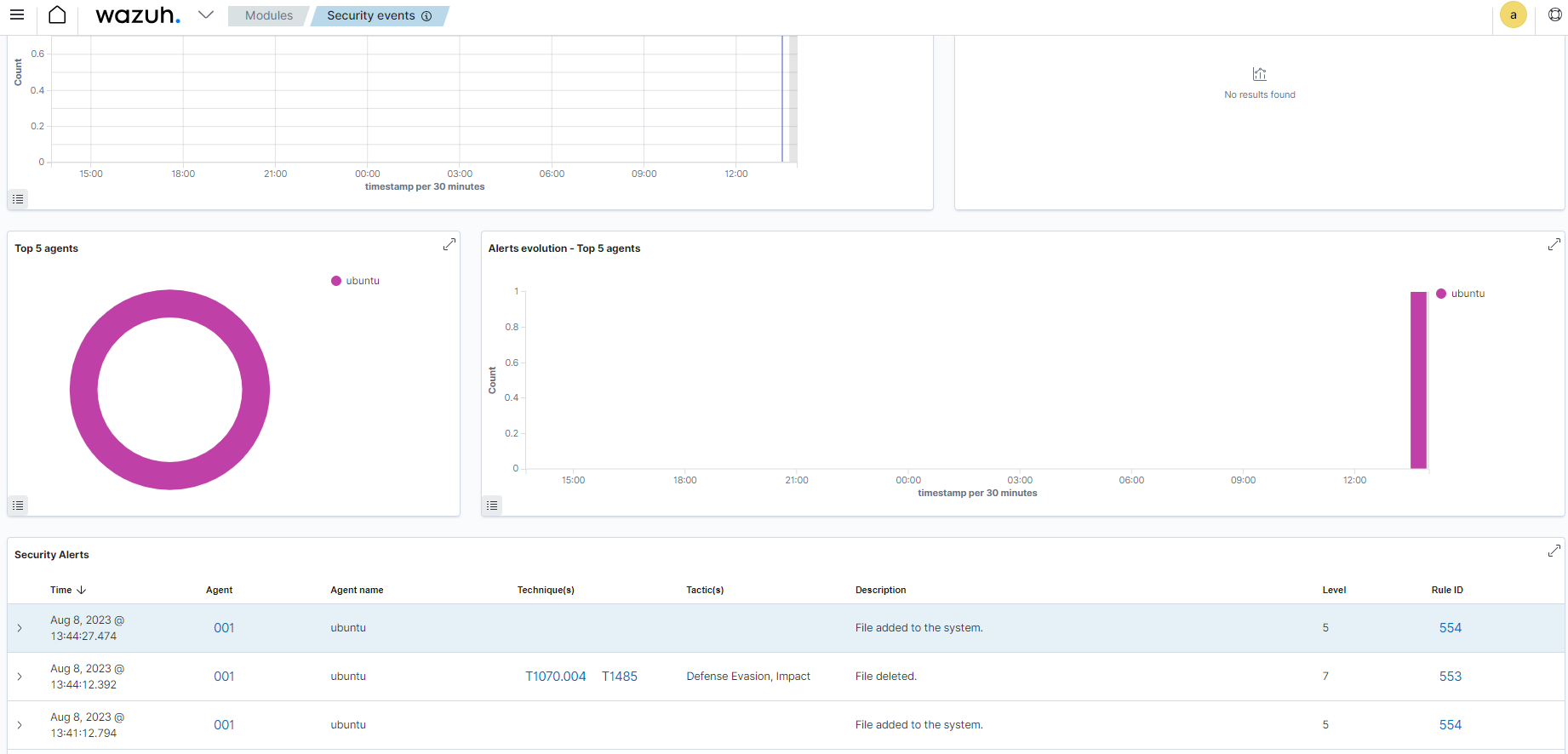The height and width of the screenshot is (754, 1568).
Task: Toggle legend of the top timestamp chart
Action: [x=18, y=199]
